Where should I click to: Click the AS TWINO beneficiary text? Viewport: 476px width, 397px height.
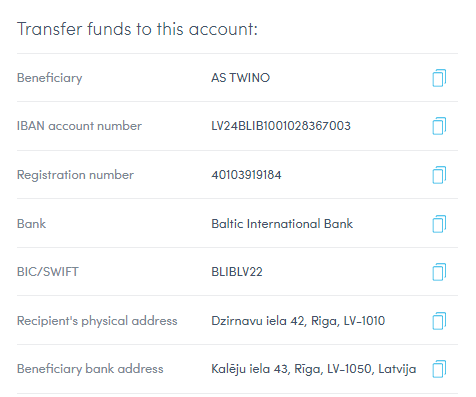(240, 78)
